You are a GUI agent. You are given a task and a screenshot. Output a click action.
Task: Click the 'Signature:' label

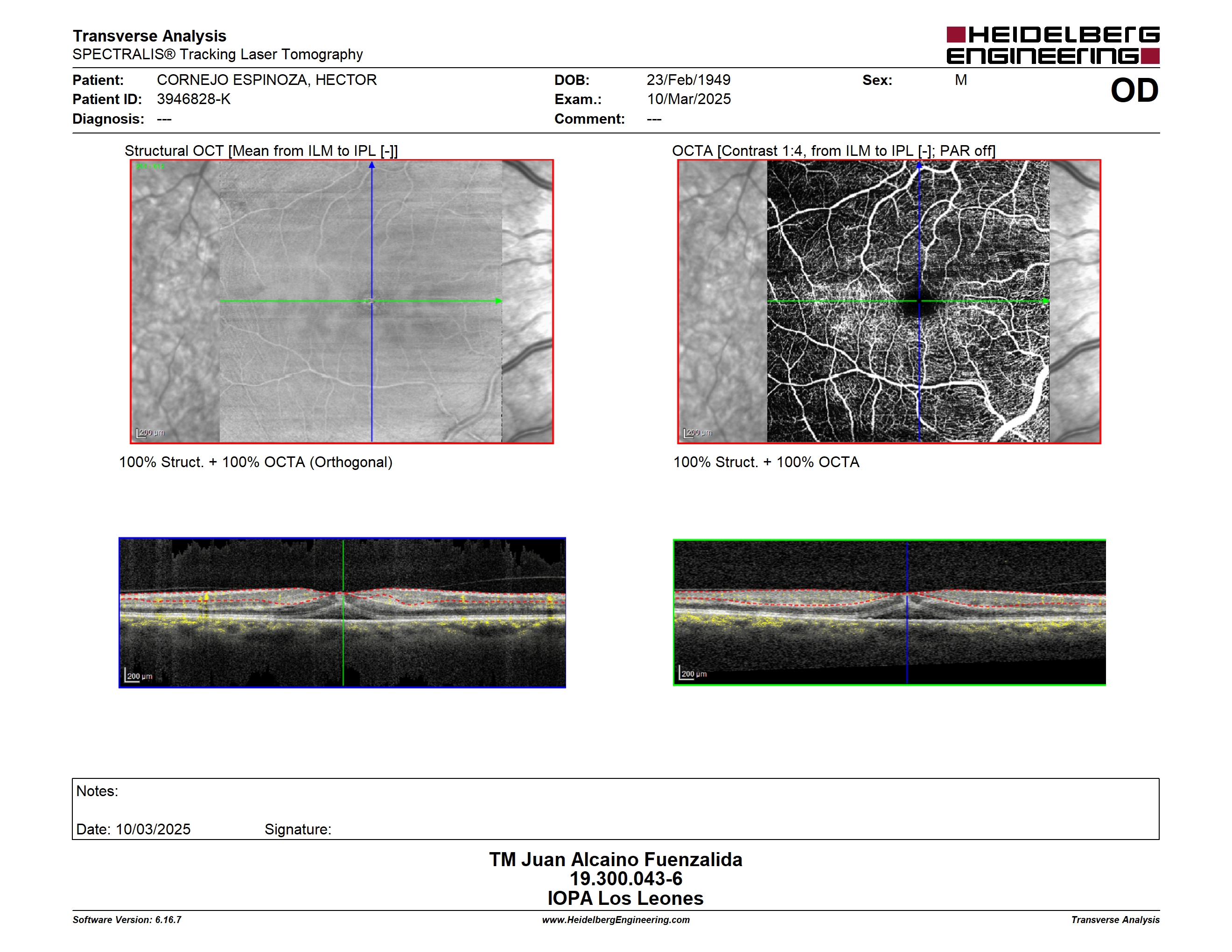coord(298,829)
